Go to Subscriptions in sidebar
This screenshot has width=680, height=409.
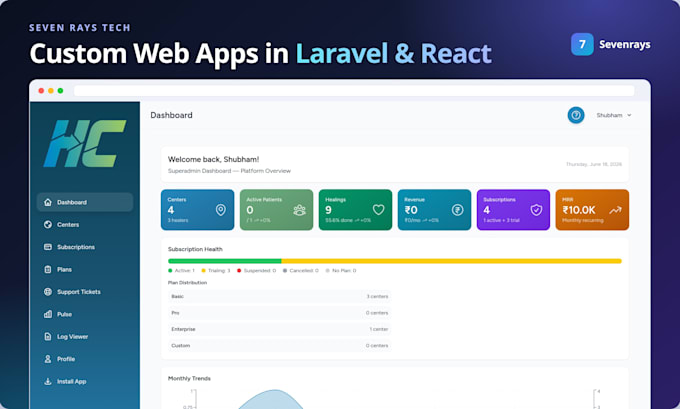(x=85, y=247)
